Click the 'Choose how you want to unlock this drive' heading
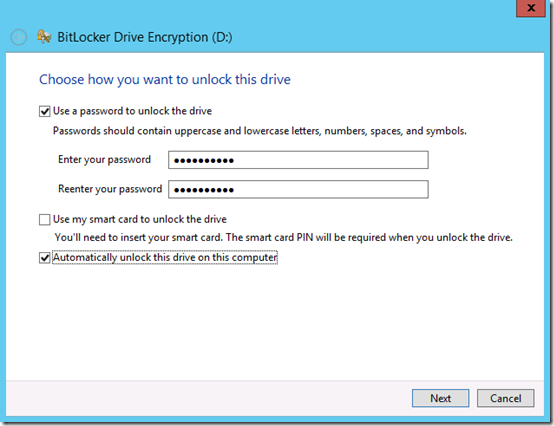The width and height of the screenshot is (554, 426). point(165,79)
